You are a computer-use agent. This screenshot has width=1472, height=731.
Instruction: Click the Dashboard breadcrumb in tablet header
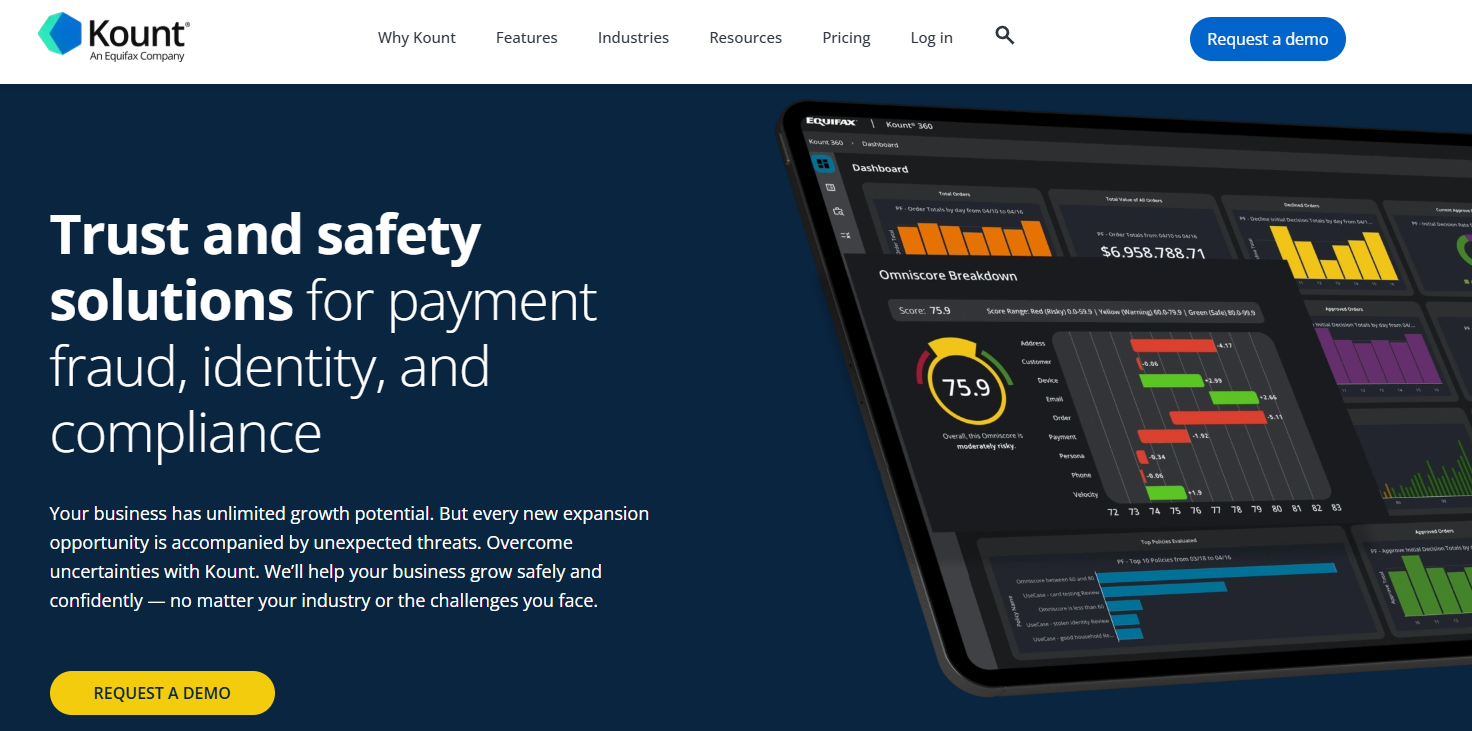coord(880,145)
